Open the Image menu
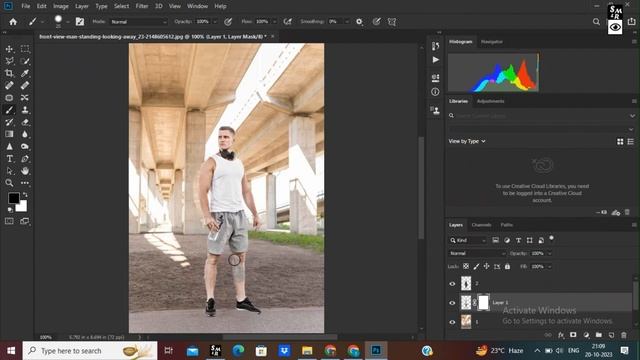This screenshot has width=640, height=360. [x=61, y=6]
